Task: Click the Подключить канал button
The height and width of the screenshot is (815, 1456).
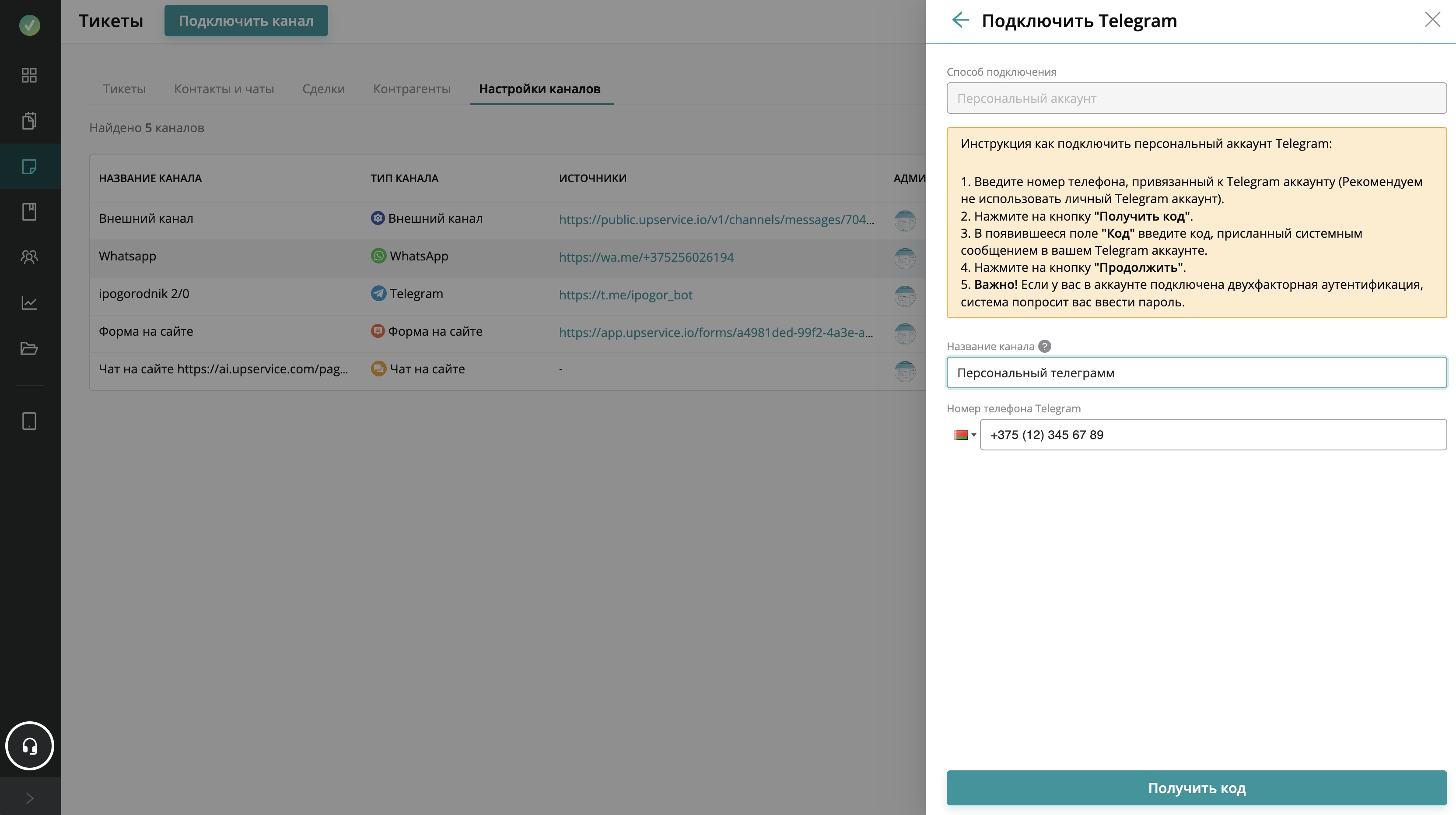Action: (x=246, y=21)
